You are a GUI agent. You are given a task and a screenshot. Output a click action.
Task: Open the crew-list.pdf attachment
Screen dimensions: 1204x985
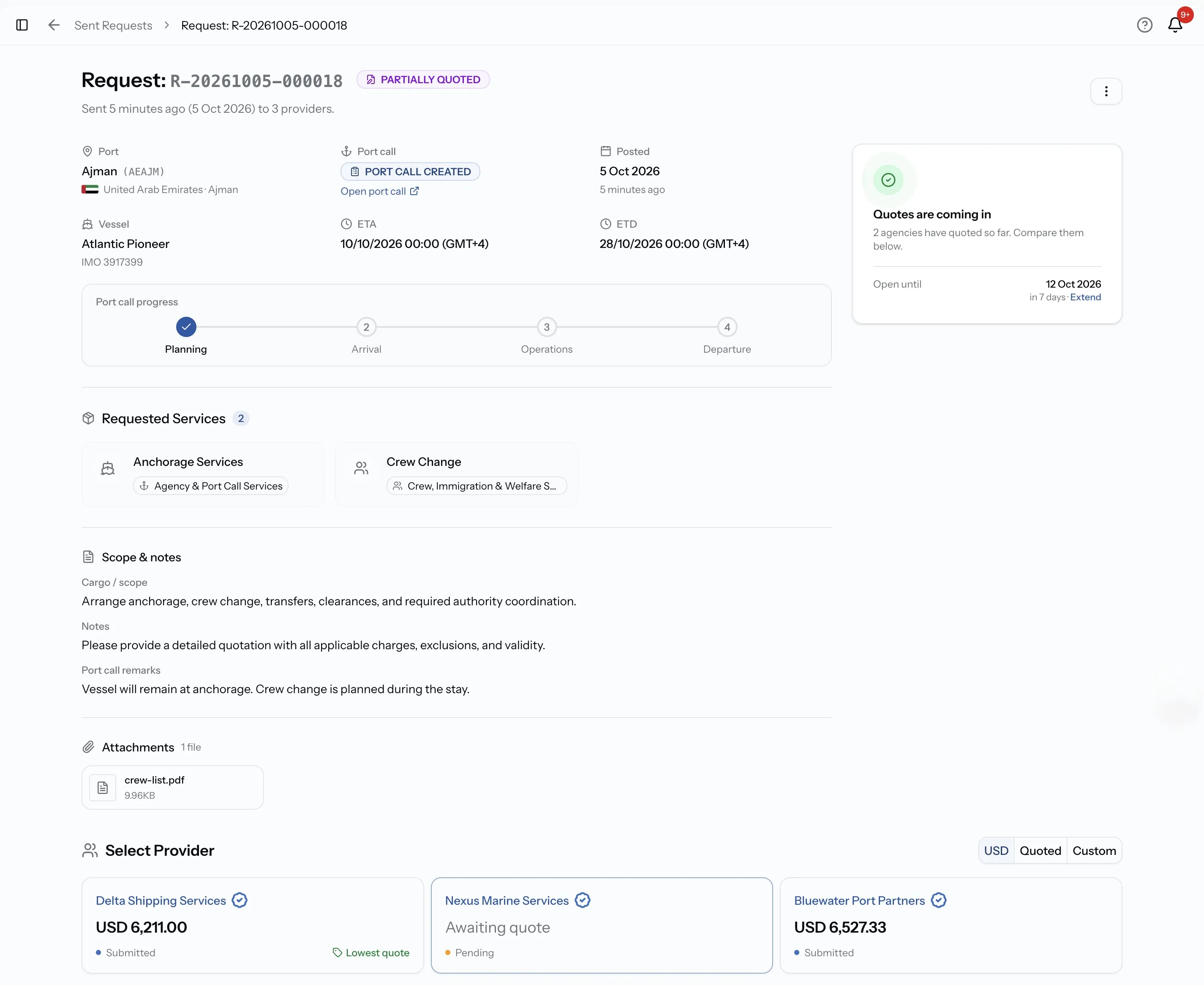(x=172, y=788)
